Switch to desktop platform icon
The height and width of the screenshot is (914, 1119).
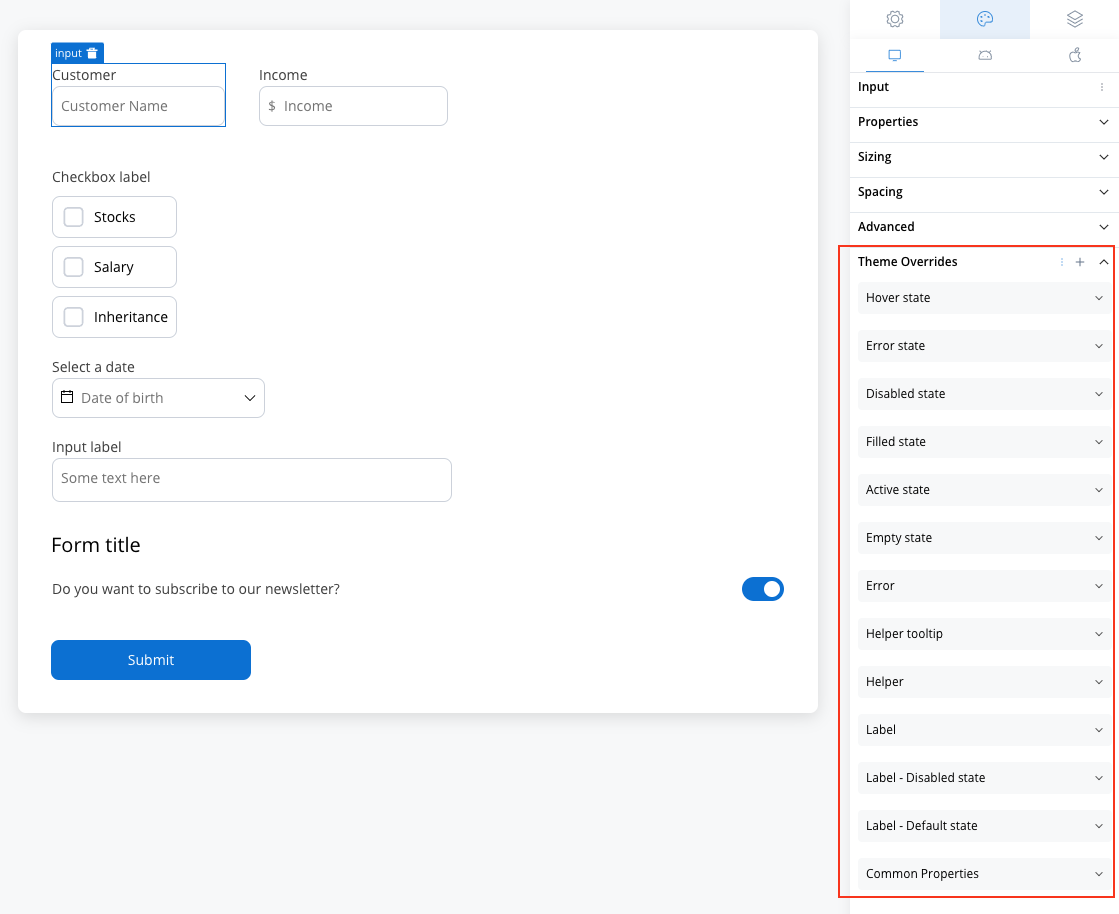point(895,55)
